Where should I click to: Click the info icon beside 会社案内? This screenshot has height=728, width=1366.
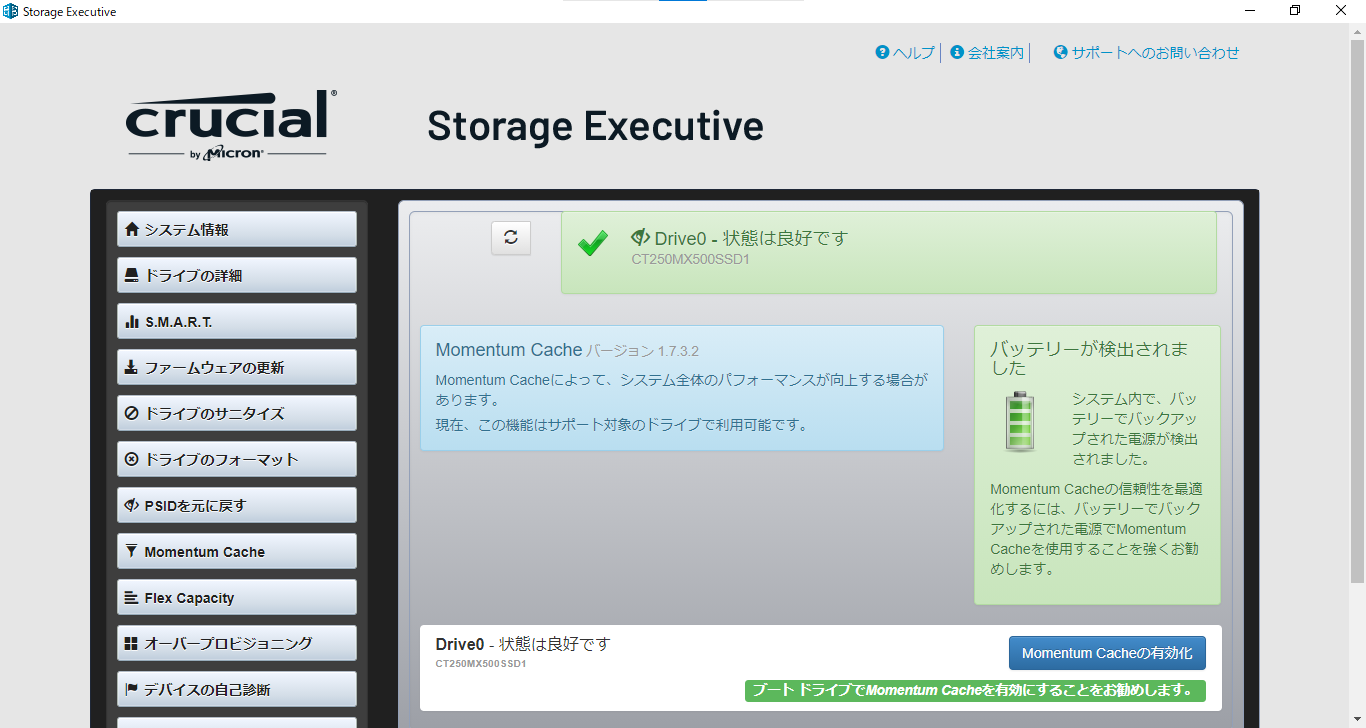[x=957, y=52]
